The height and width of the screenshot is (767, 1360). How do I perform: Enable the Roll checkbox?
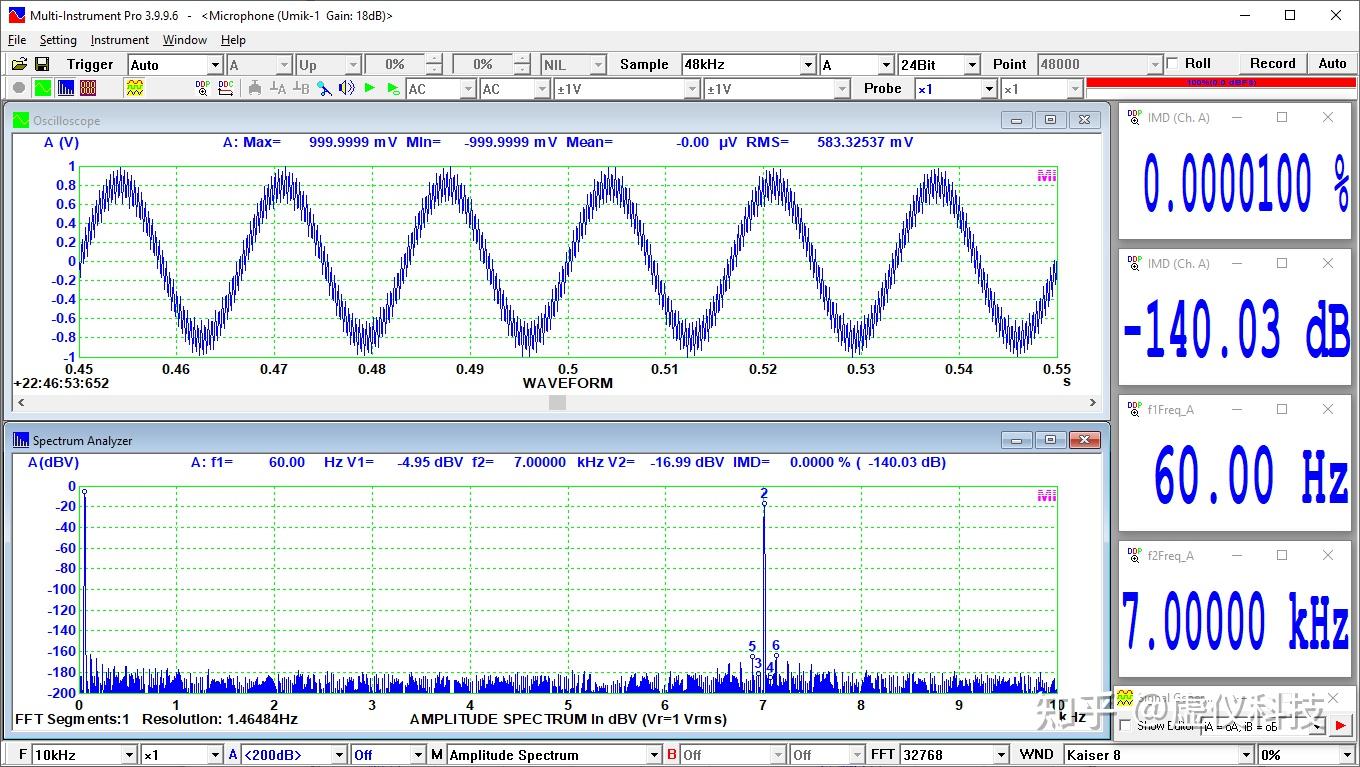[1173, 64]
